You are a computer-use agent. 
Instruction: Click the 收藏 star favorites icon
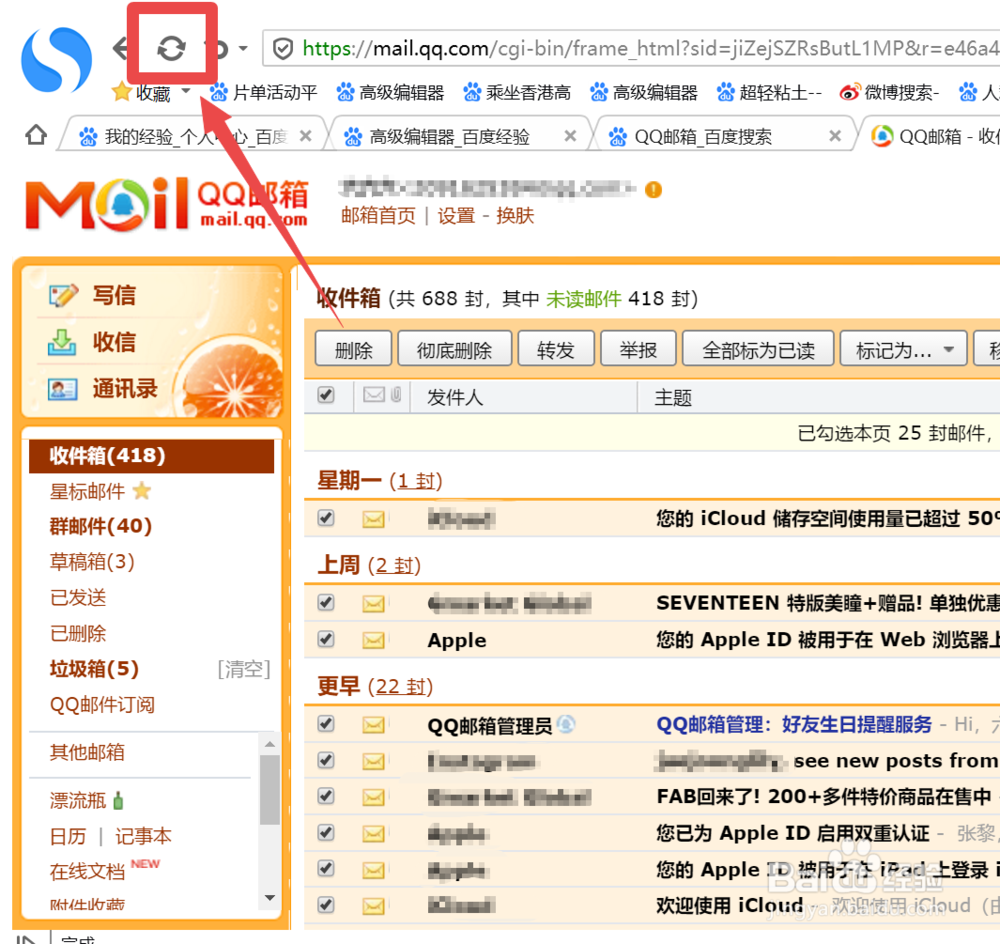[x=121, y=92]
